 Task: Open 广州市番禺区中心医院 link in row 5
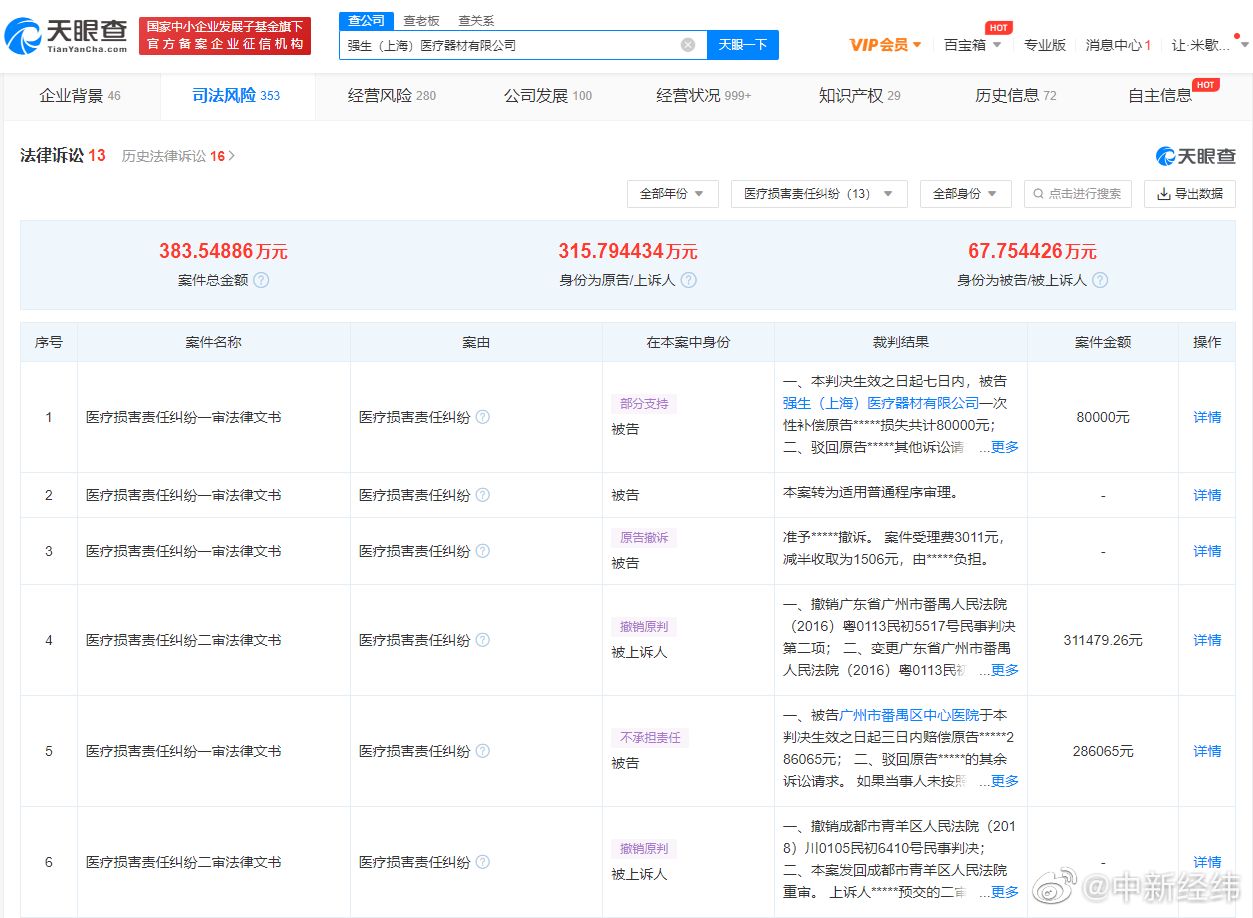(x=910, y=715)
